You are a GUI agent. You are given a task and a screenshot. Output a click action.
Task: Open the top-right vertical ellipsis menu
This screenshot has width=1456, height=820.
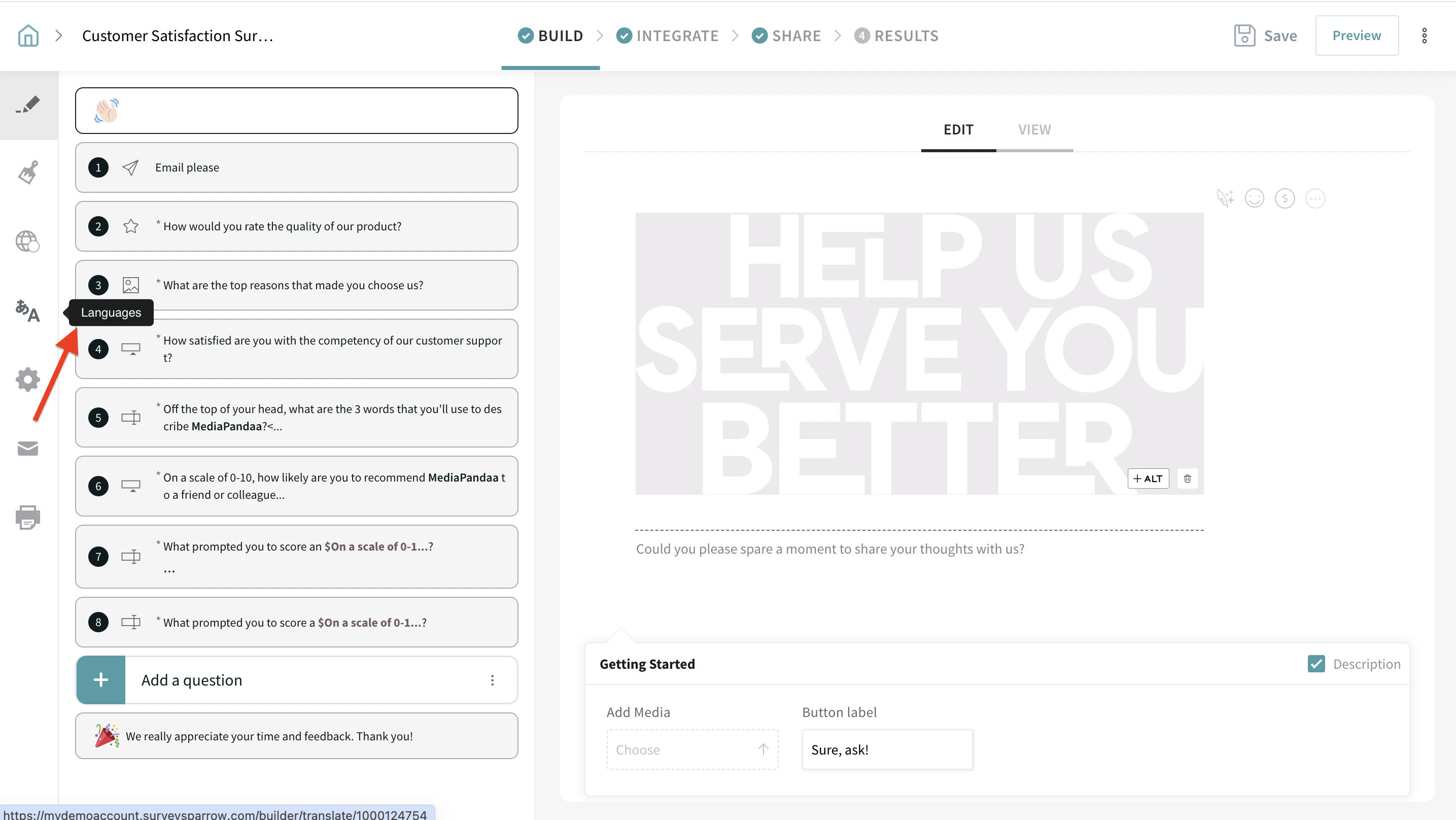1424,36
